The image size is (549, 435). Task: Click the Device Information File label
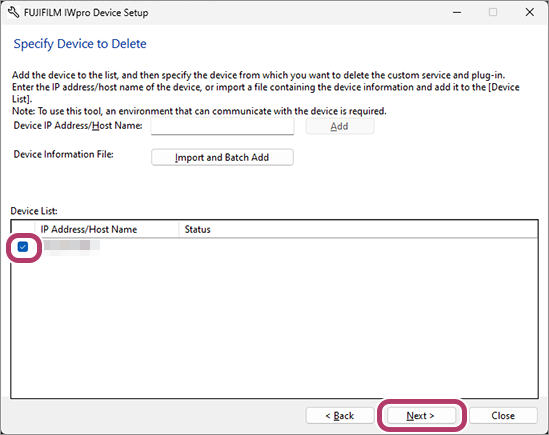[x=63, y=154]
